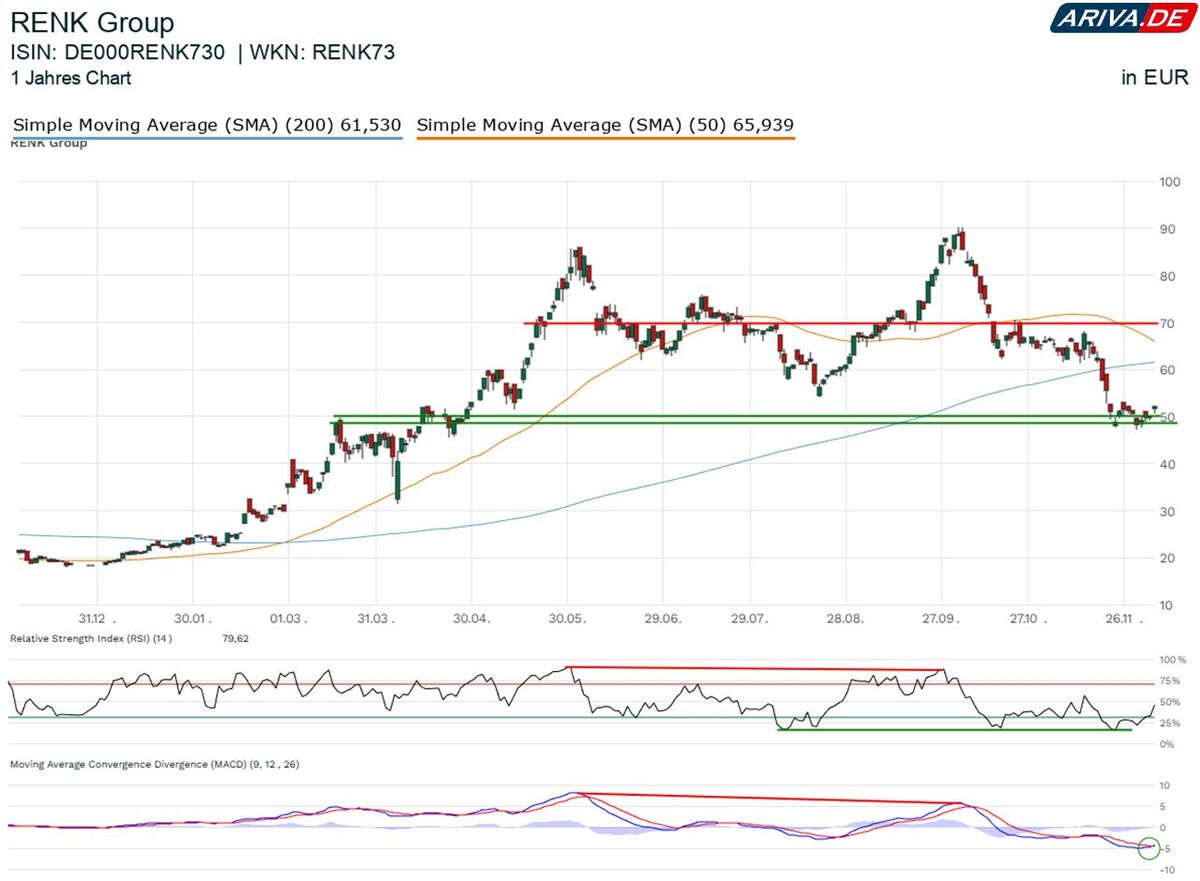Image resolution: width=1200 pixels, height=881 pixels.
Task: Click the 100 price axis label
Action: pyautogui.click(x=1168, y=182)
